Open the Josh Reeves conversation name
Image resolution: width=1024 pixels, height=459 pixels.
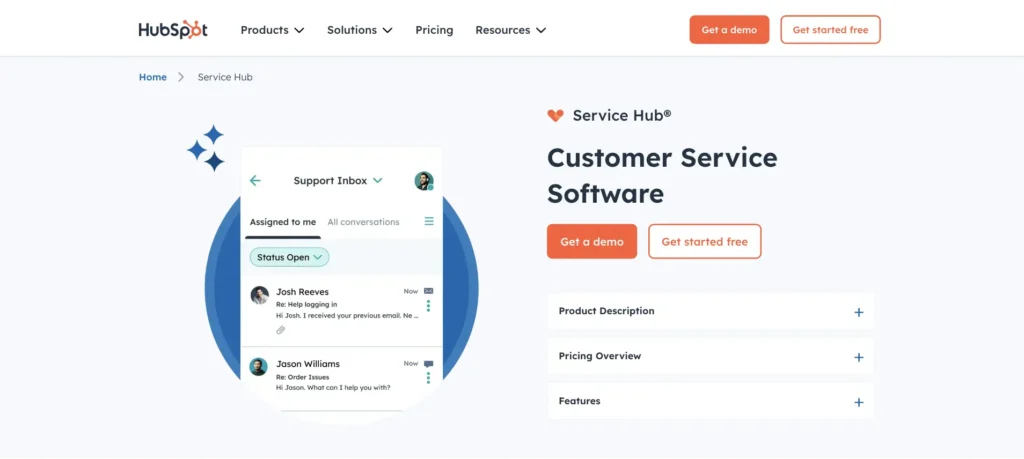pos(302,292)
